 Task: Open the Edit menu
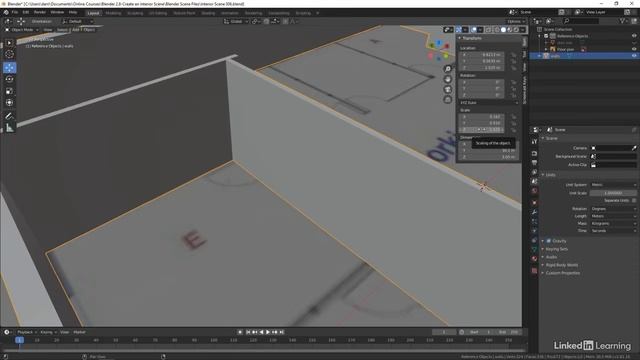26,12
